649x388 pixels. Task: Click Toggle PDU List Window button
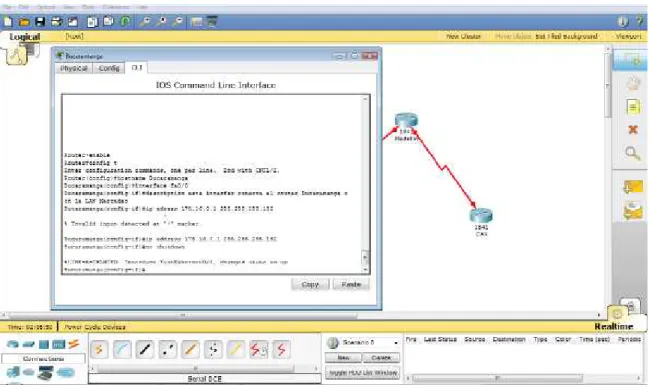click(363, 373)
